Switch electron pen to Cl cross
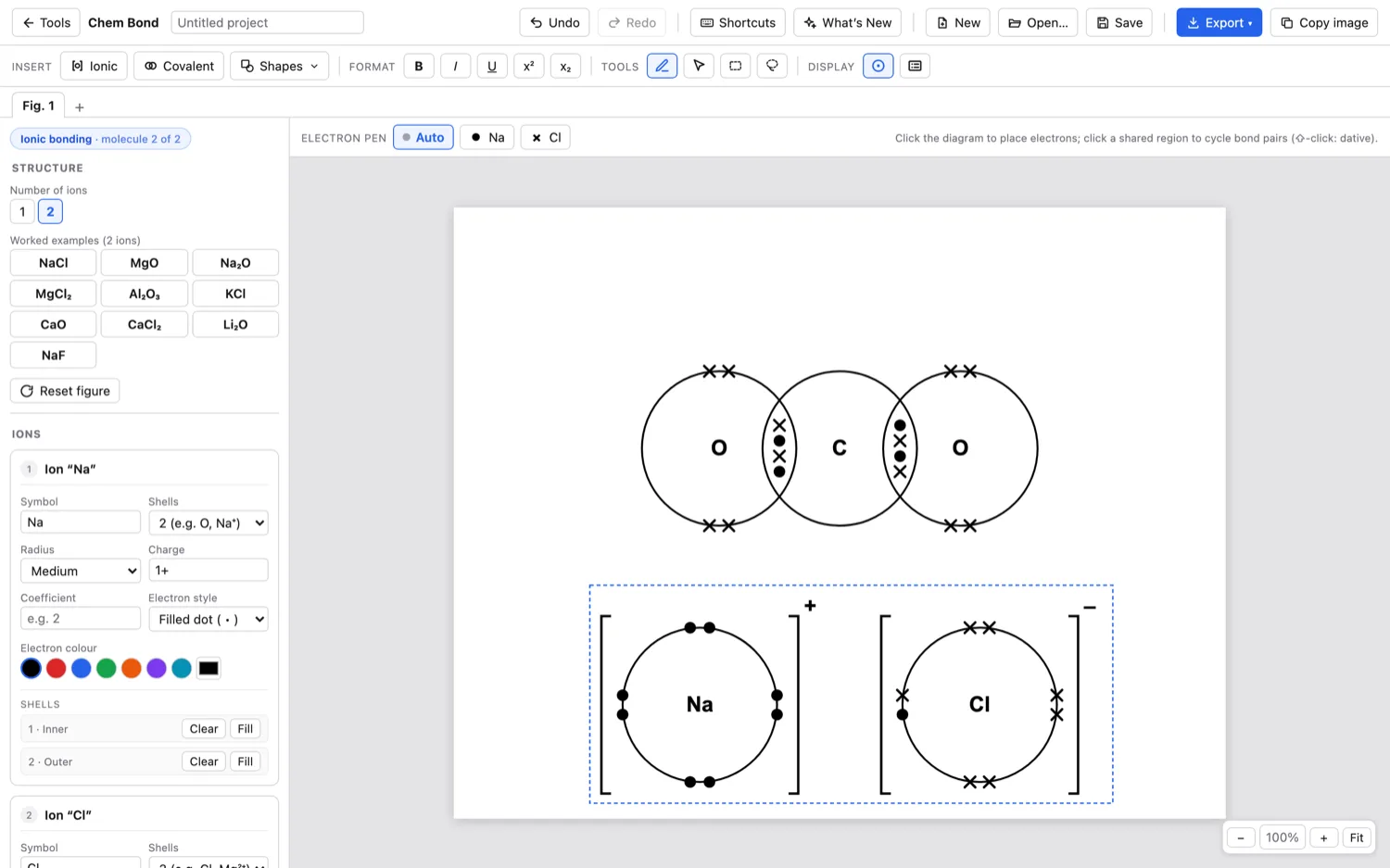Viewport: 1390px width, 868px height. pyautogui.click(x=546, y=137)
